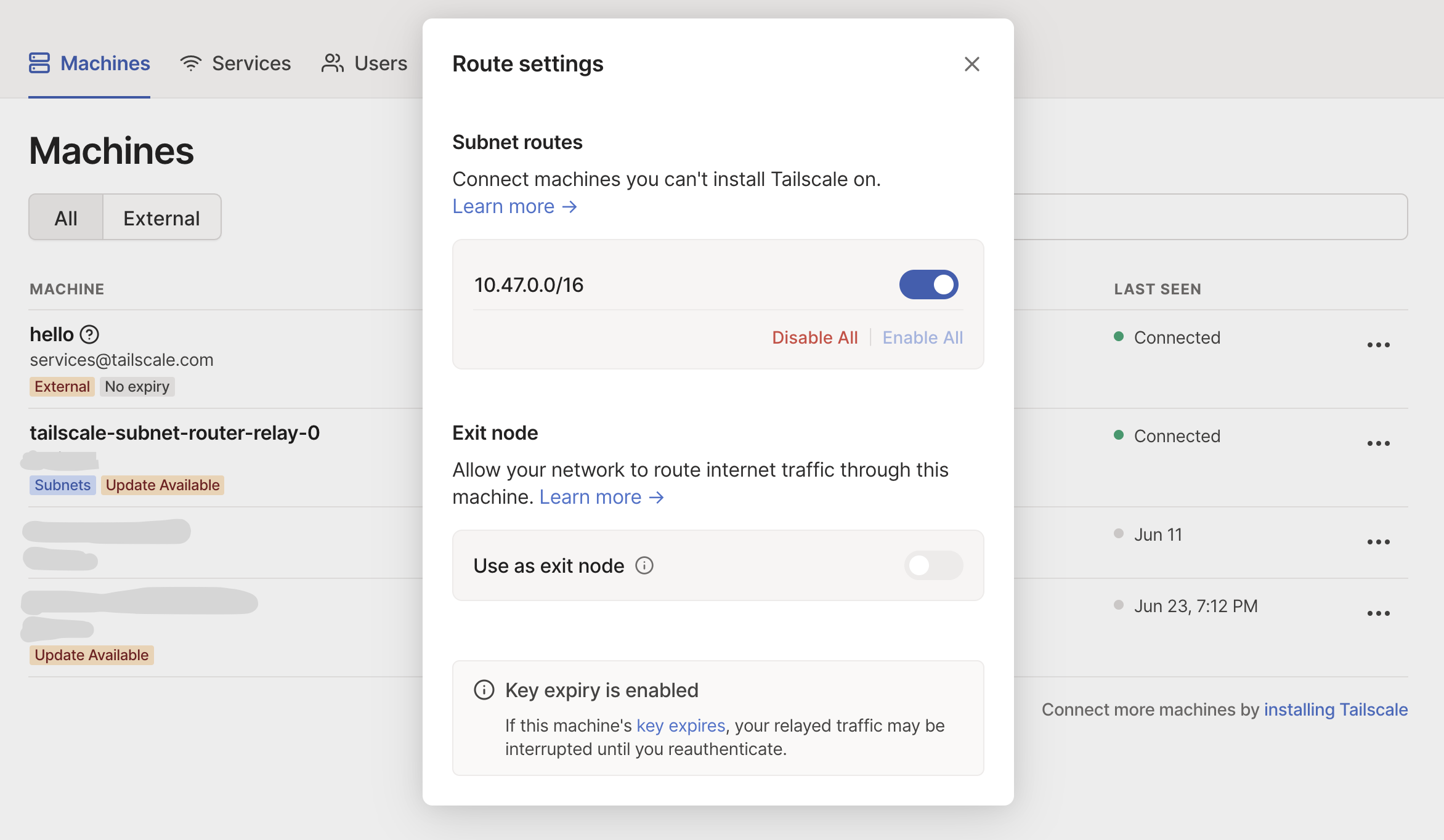Click the Users people icon in navigation
Screen dimensions: 1444x840
click(x=333, y=63)
